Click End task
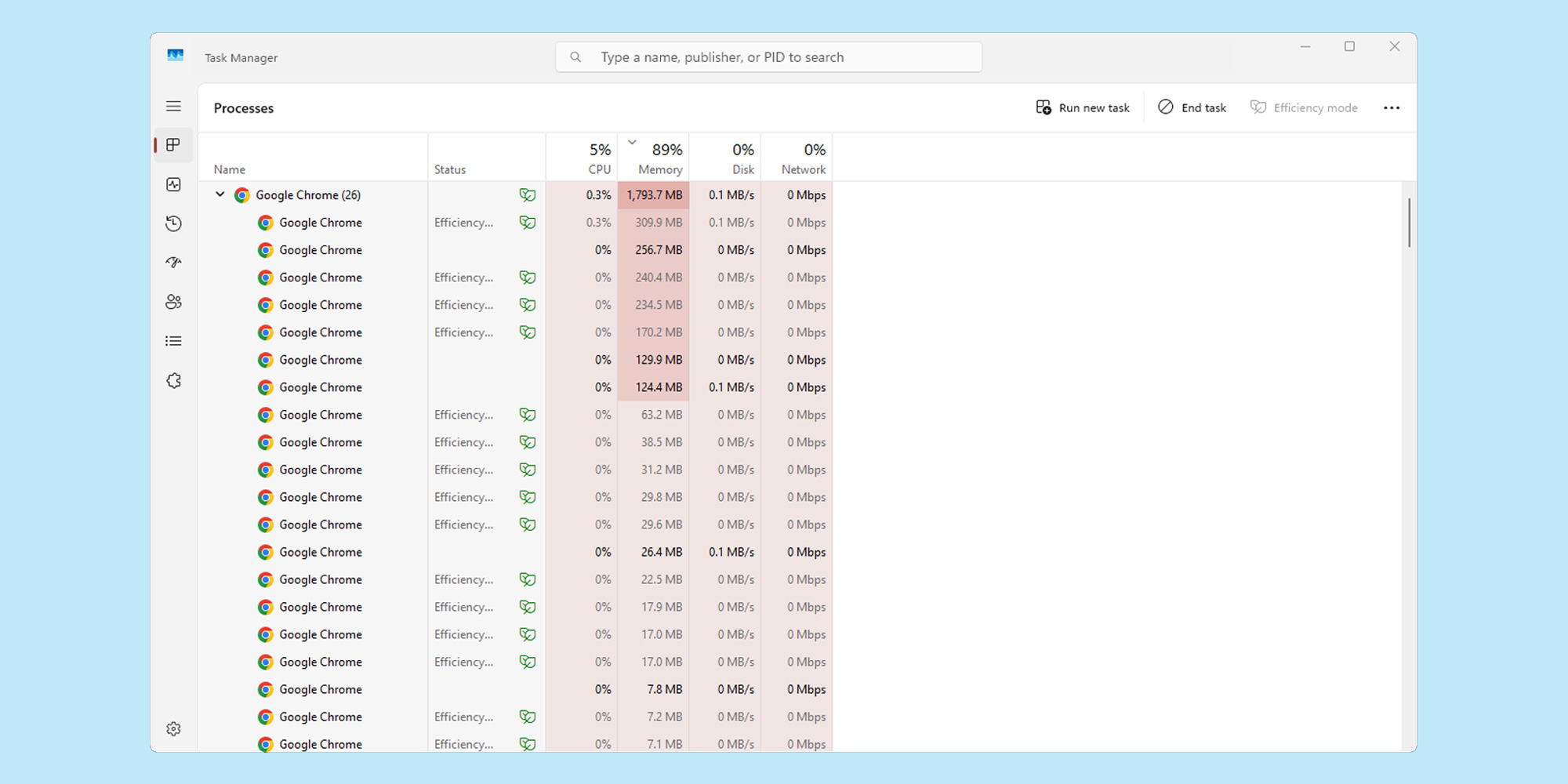The image size is (1568, 784). click(1192, 107)
